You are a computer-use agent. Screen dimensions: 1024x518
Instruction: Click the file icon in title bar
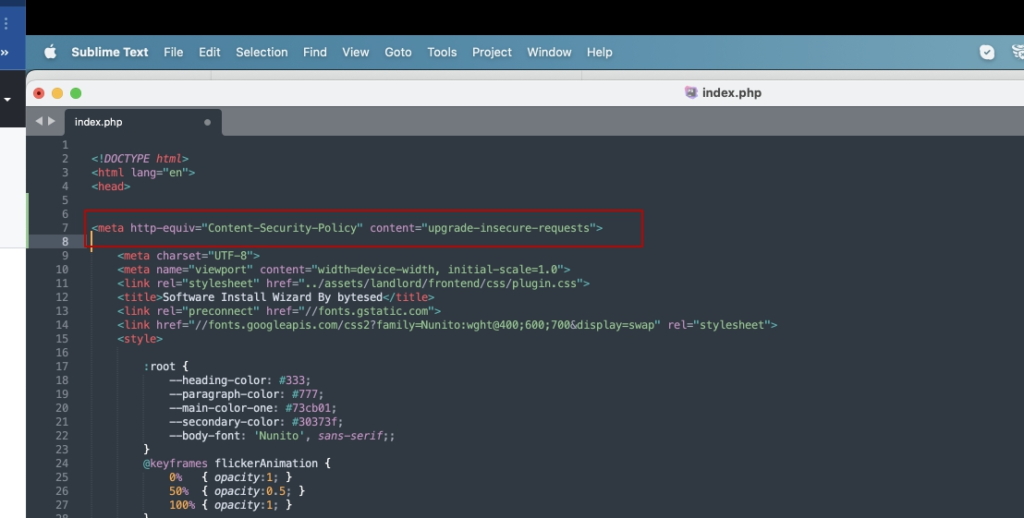click(691, 93)
